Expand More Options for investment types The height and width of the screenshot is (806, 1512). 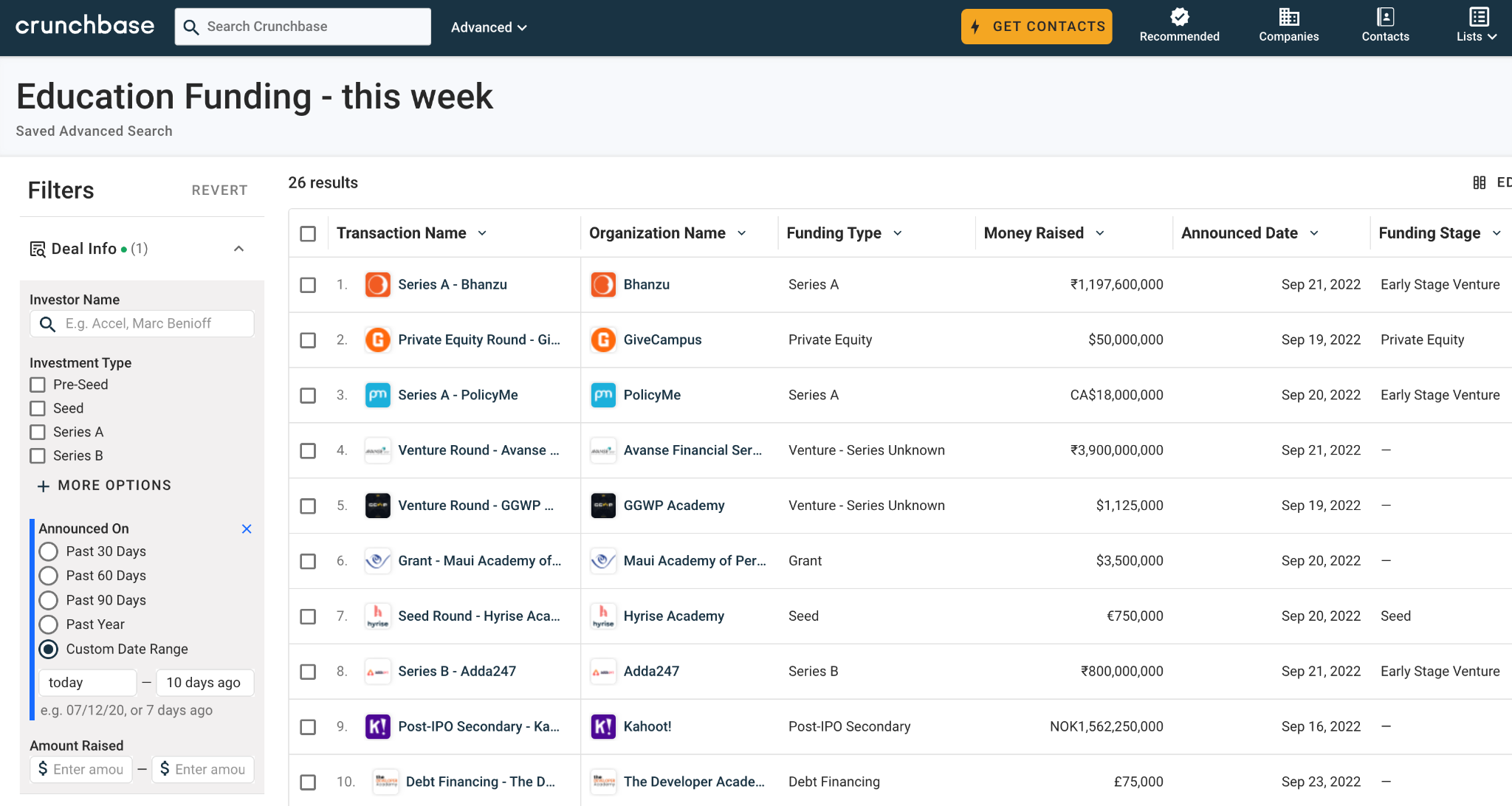(x=104, y=486)
